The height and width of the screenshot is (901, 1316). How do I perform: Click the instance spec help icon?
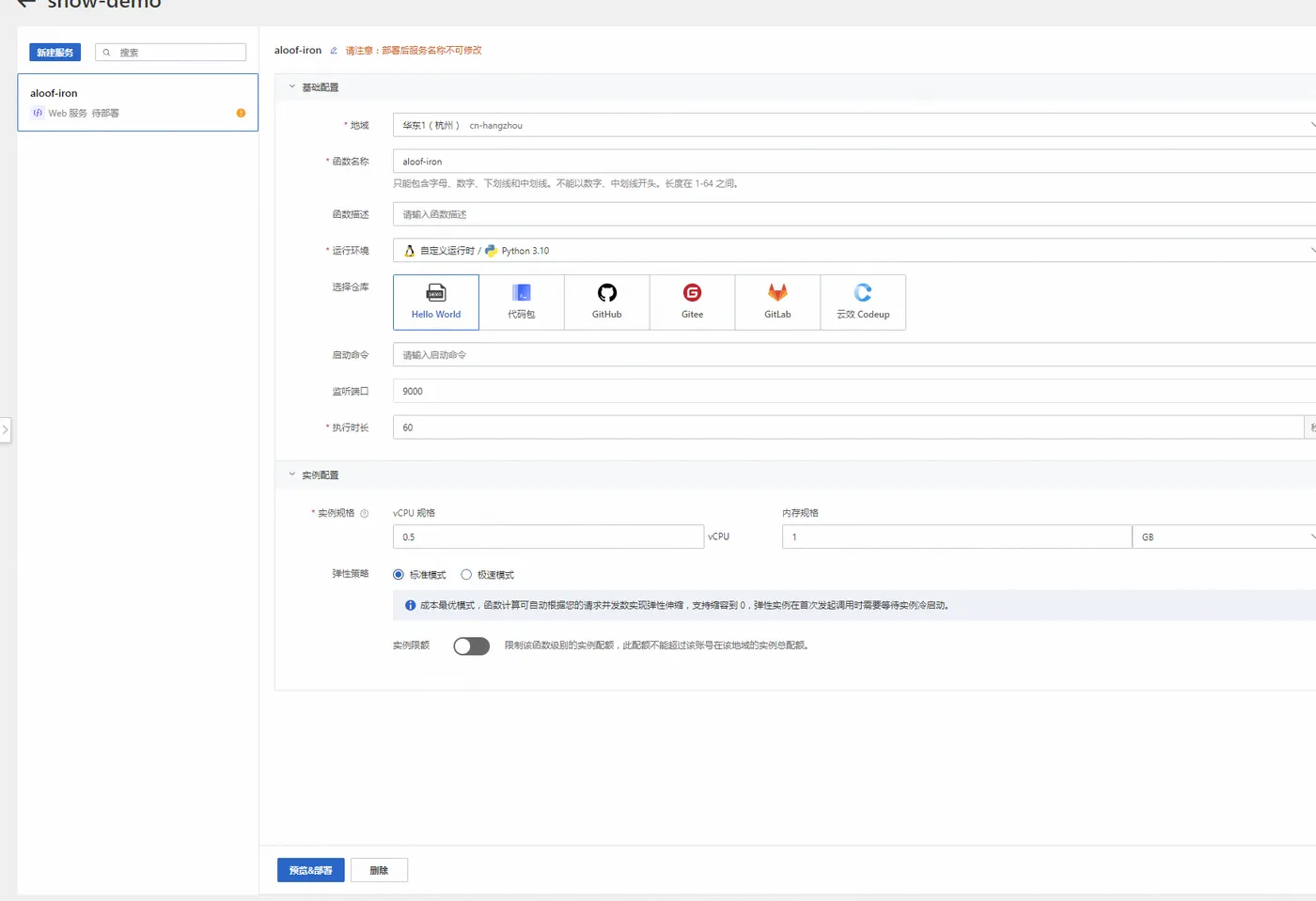tap(365, 513)
